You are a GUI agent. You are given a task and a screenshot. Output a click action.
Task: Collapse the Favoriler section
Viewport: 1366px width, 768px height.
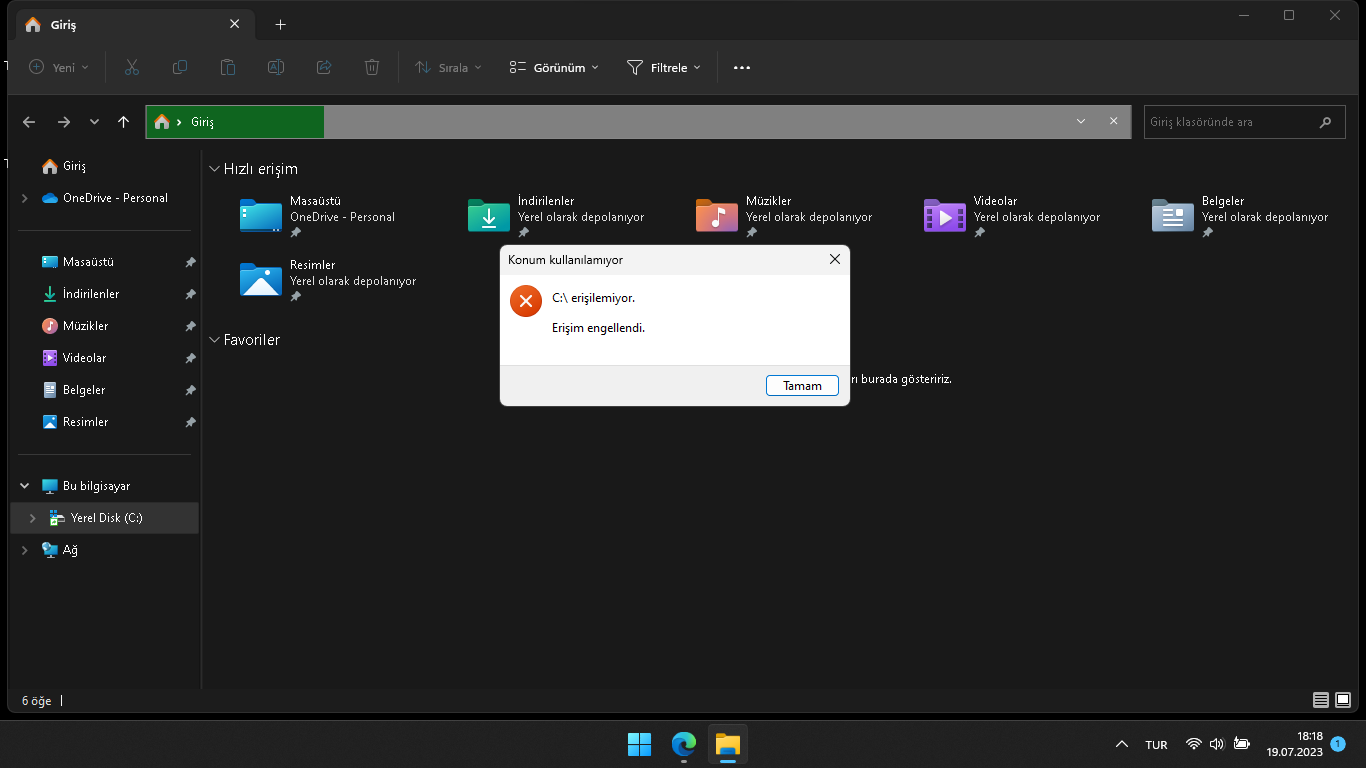pos(214,340)
